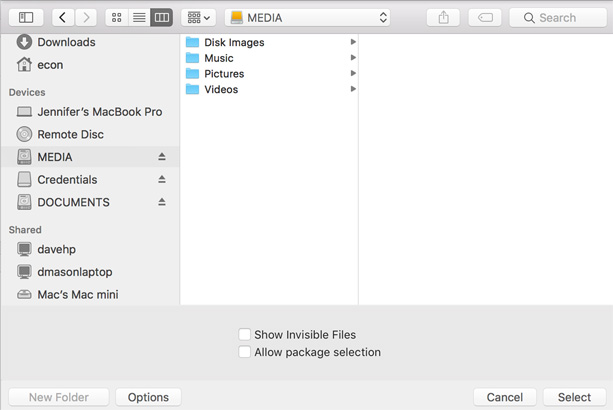Select the Videos folder

click(x=269, y=89)
